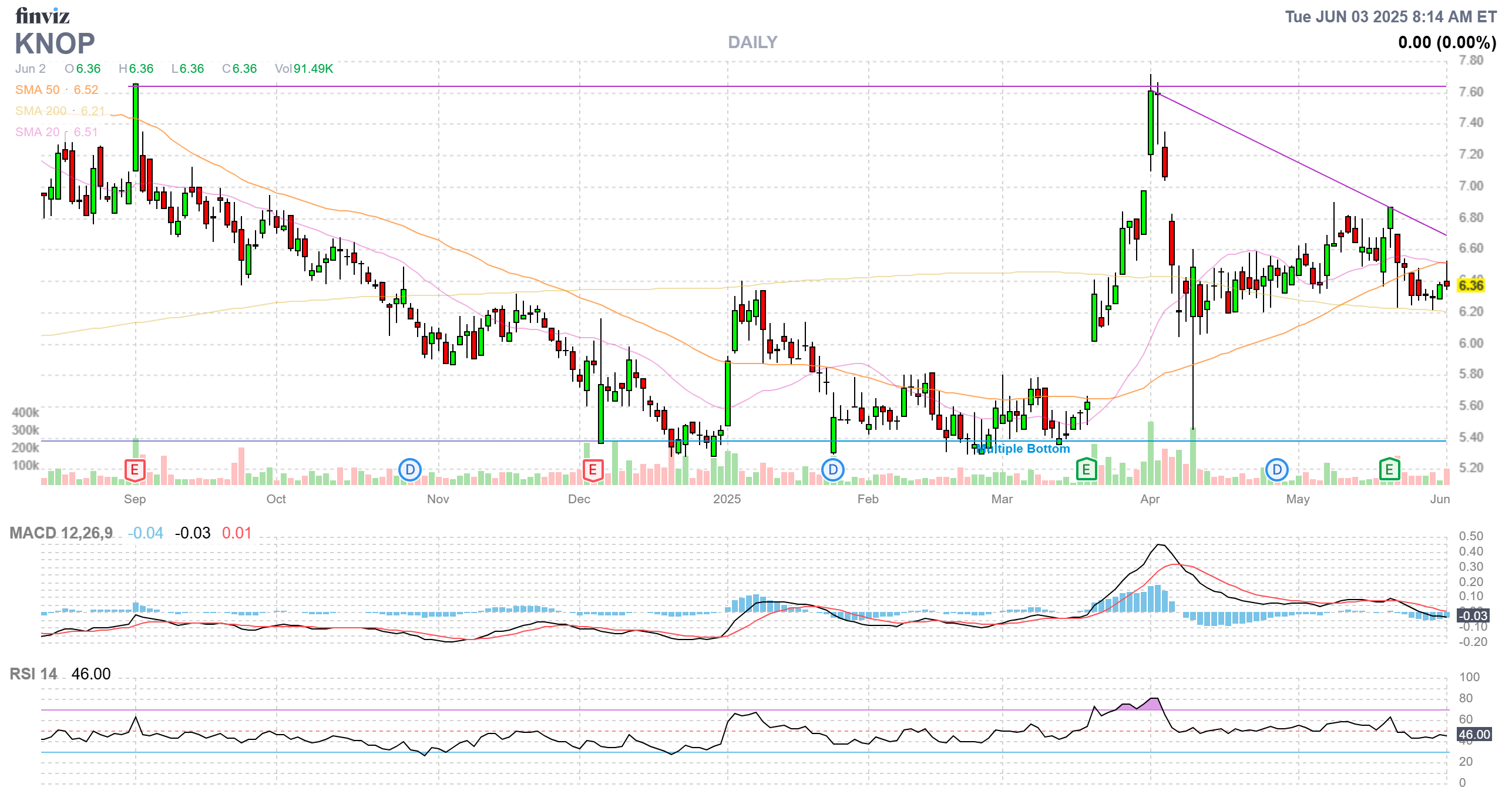Click the KNOP ticker symbol
This screenshot has height=801, width=1512.
tap(55, 44)
